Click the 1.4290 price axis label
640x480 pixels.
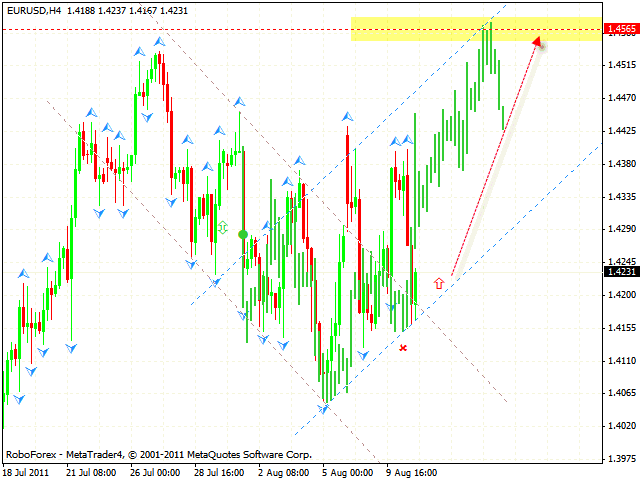pos(622,229)
